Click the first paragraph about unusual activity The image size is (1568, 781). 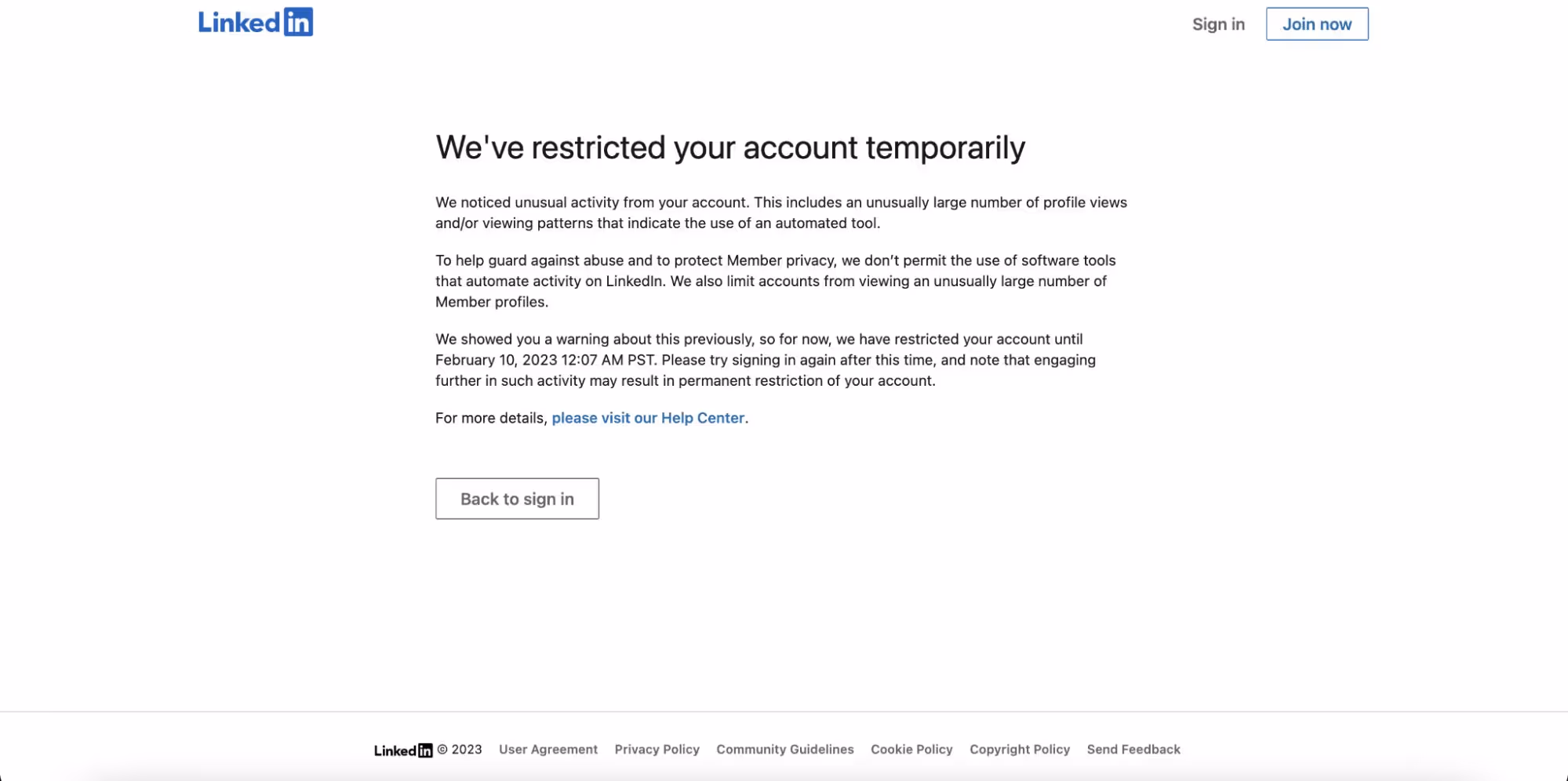pos(780,213)
